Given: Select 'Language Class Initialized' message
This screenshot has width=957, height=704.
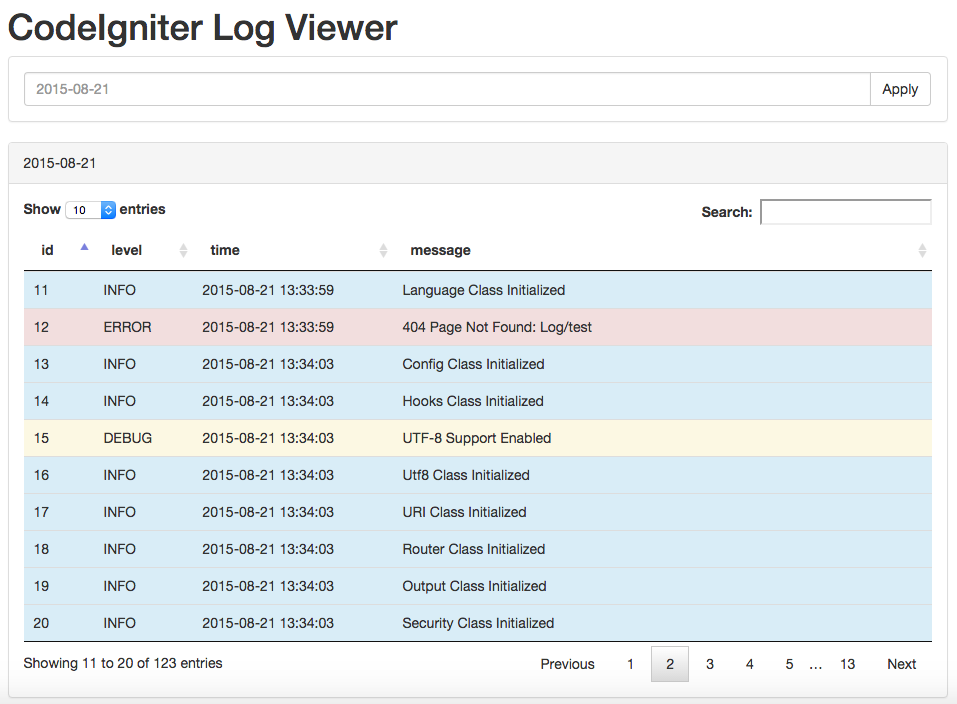Looking at the screenshot, I should (483, 290).
